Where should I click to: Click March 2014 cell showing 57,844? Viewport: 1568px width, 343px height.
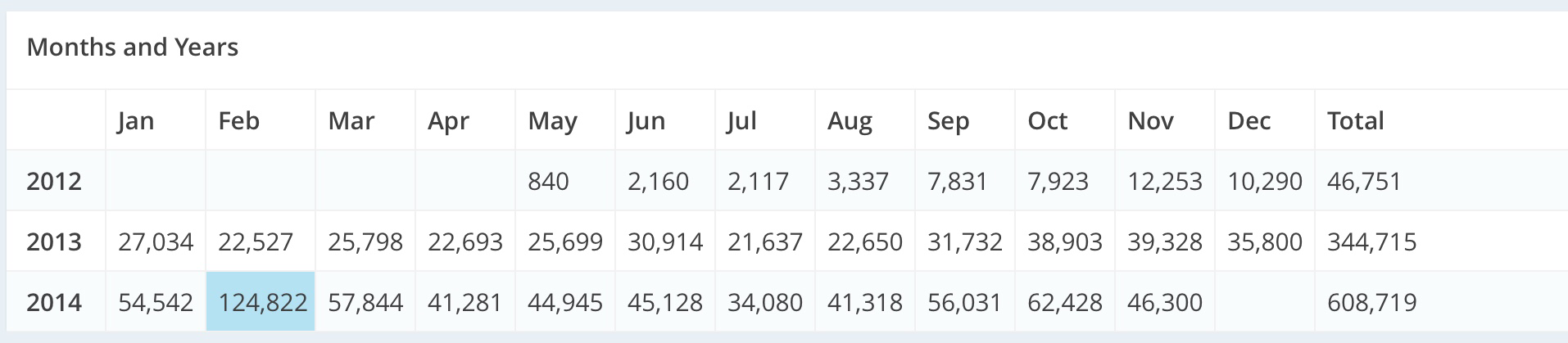click(x=365, y=302)
